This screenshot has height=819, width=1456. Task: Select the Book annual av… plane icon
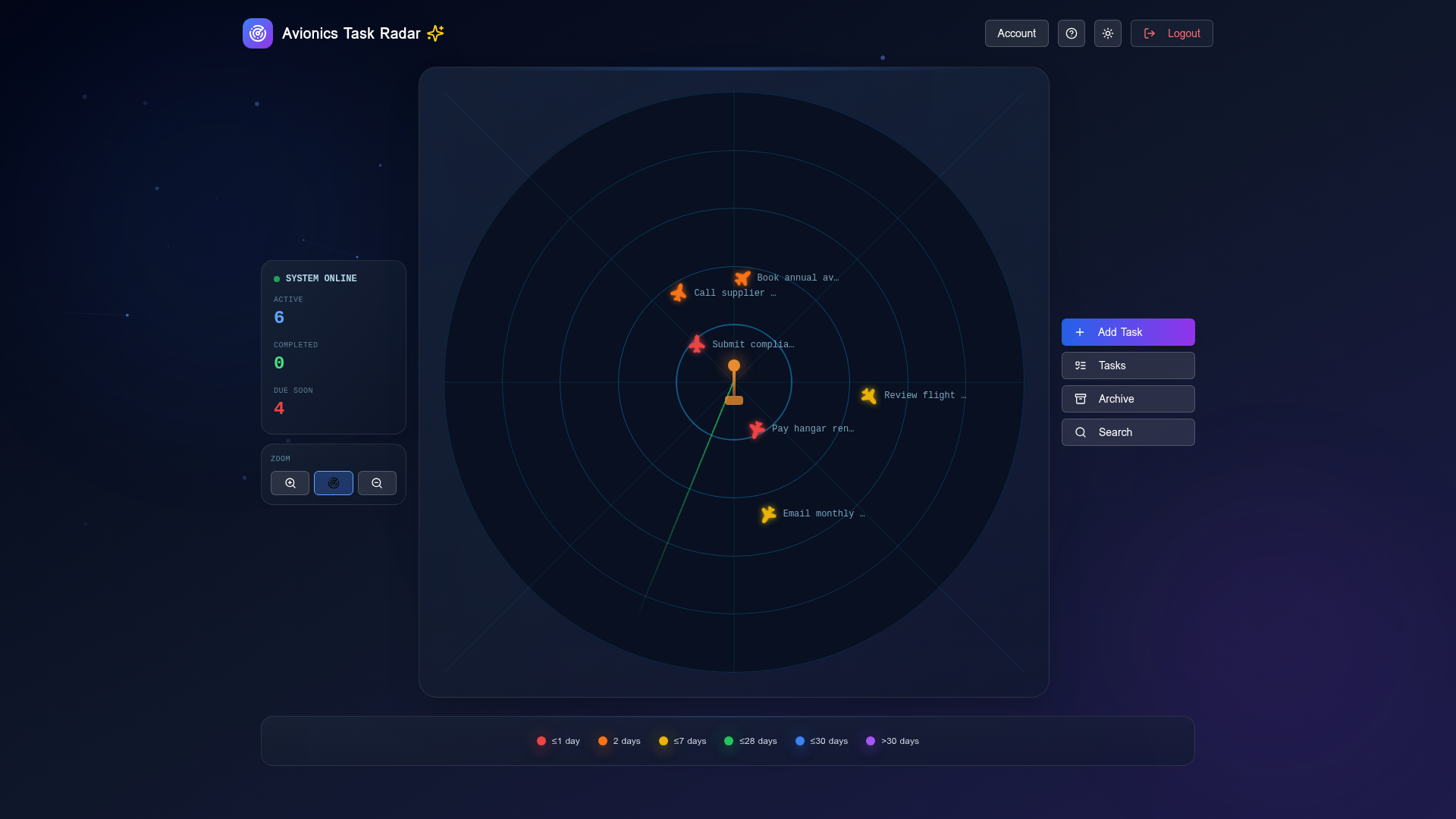(x=742, y=278)
